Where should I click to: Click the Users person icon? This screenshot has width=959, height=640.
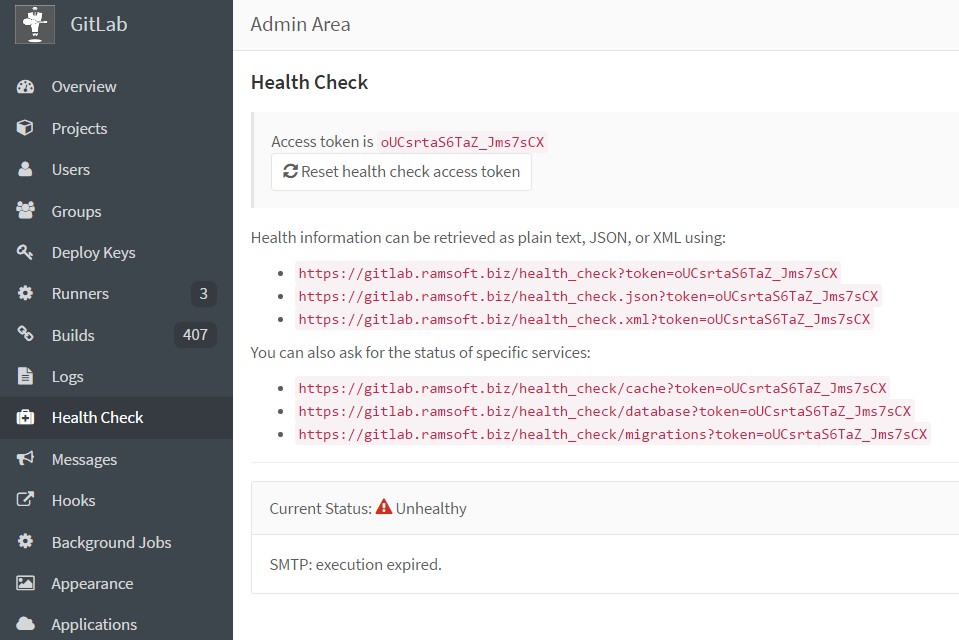coord(26,170)
